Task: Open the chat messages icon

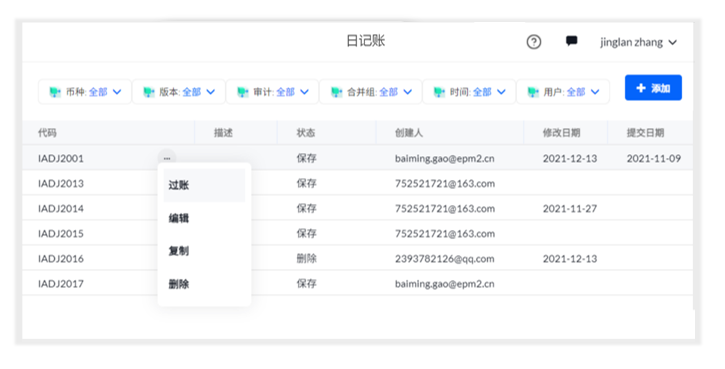Action: point(571,41)
